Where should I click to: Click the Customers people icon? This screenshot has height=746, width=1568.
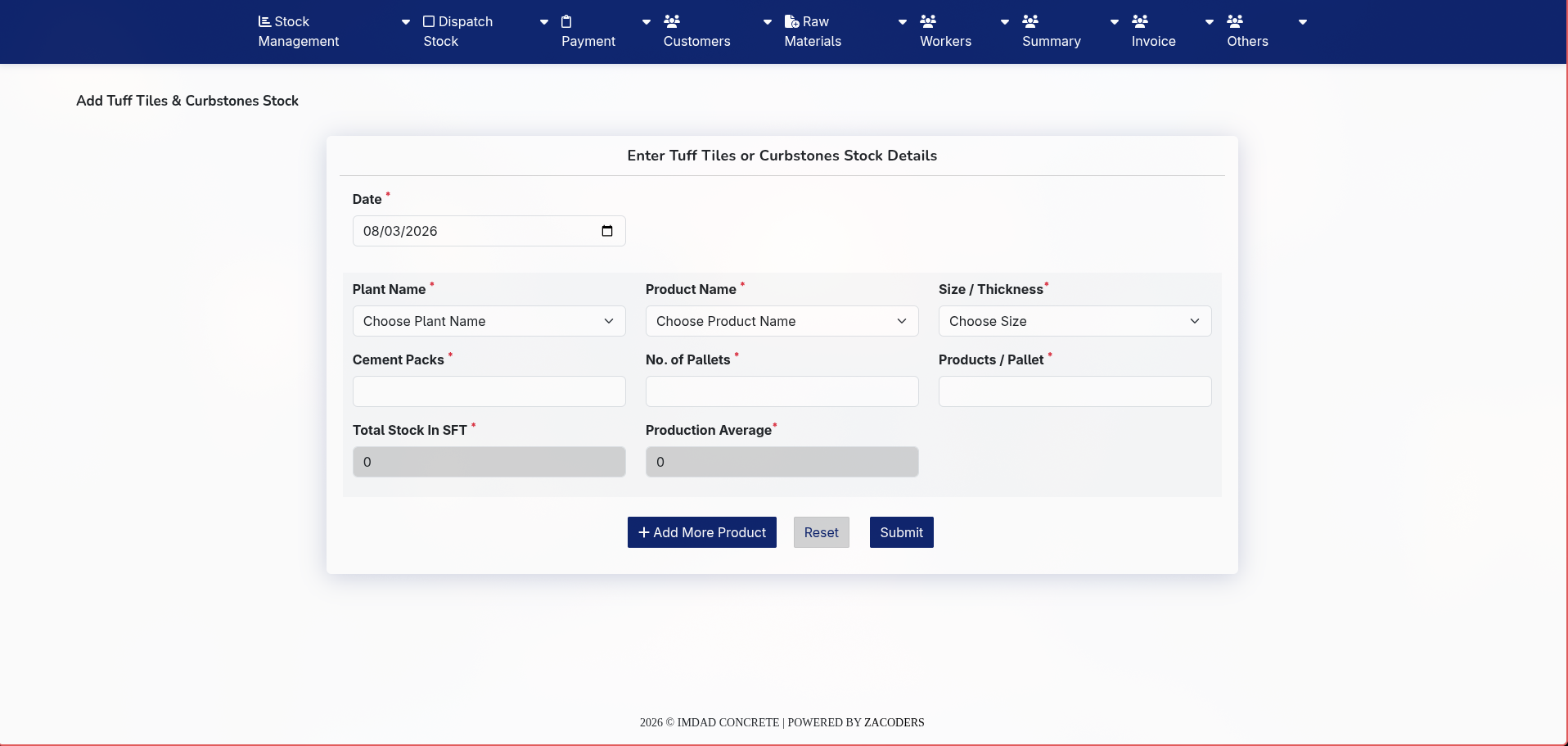pyautogui.click(x=672, y=21)
